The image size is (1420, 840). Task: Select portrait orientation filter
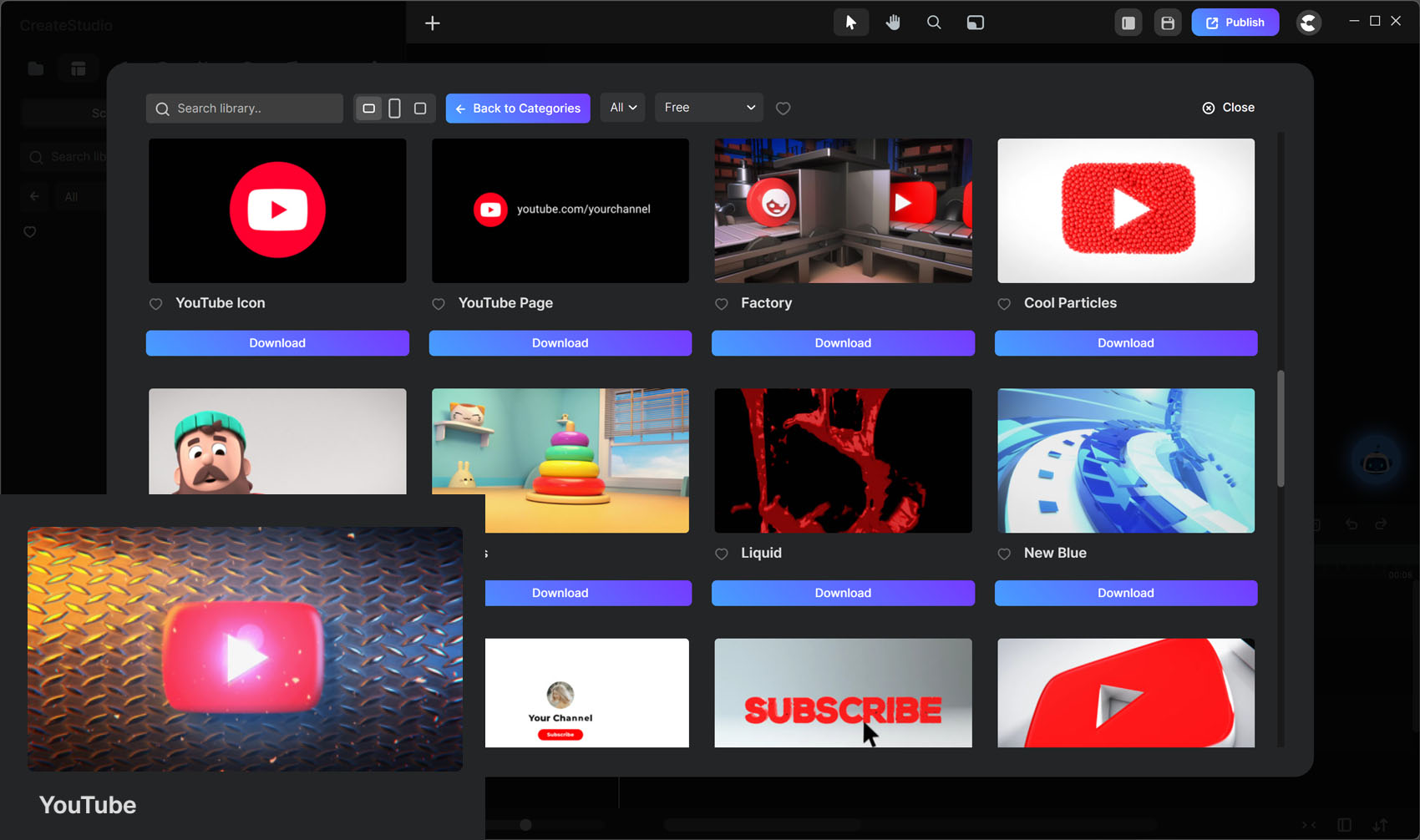394,109
